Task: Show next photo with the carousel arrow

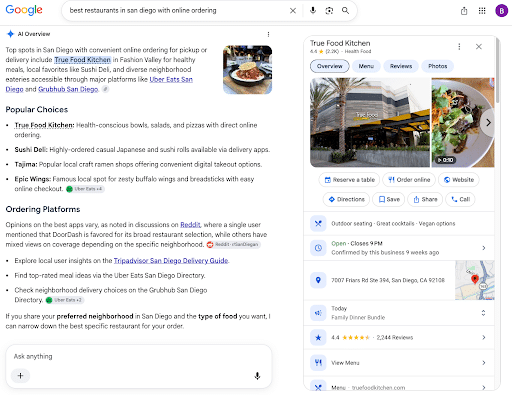Action: (488, 122)
